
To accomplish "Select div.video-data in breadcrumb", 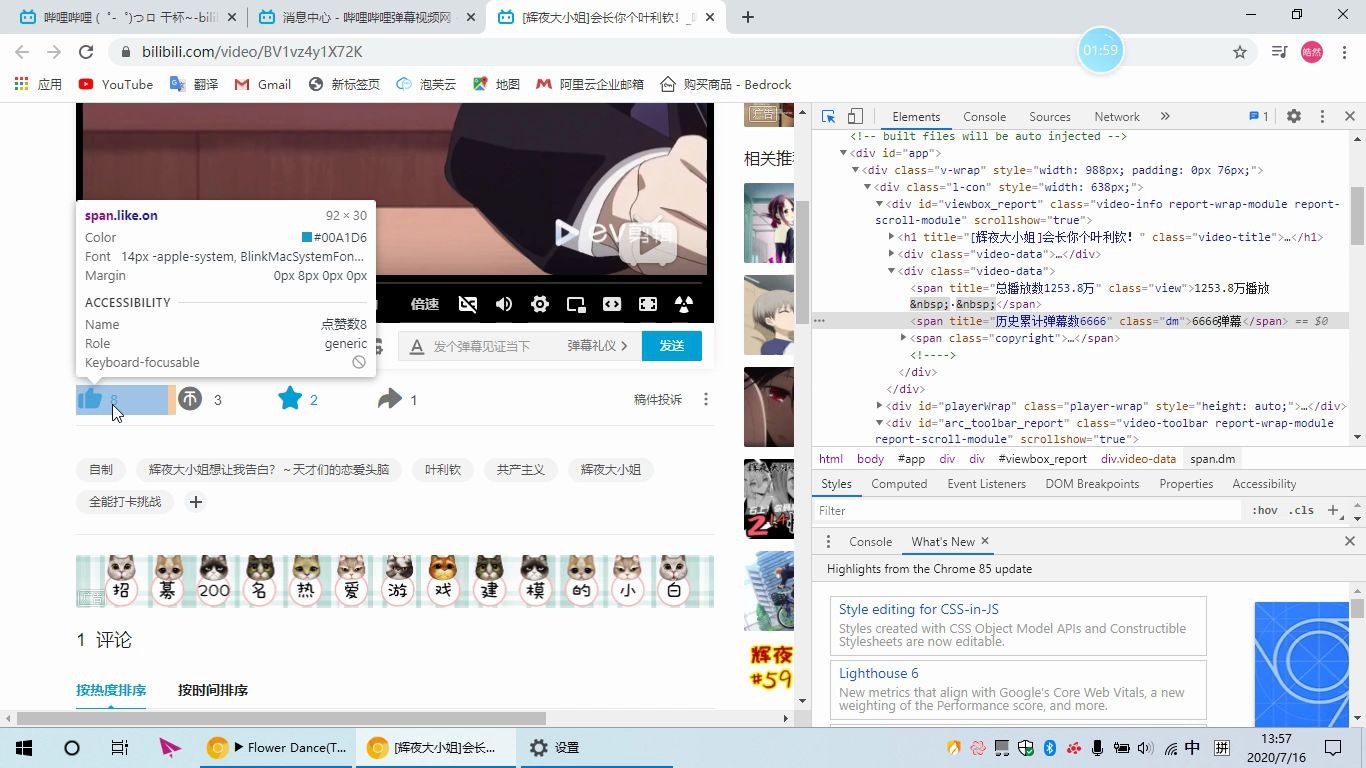I will (1138, 459).
